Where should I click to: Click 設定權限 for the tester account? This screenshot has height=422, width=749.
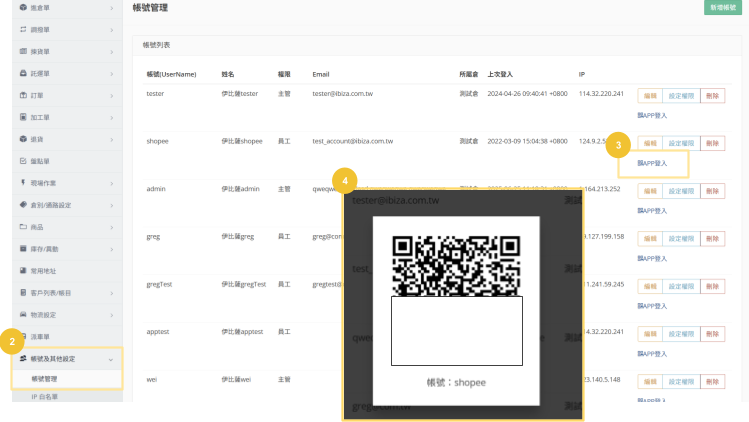coord(681,96)
